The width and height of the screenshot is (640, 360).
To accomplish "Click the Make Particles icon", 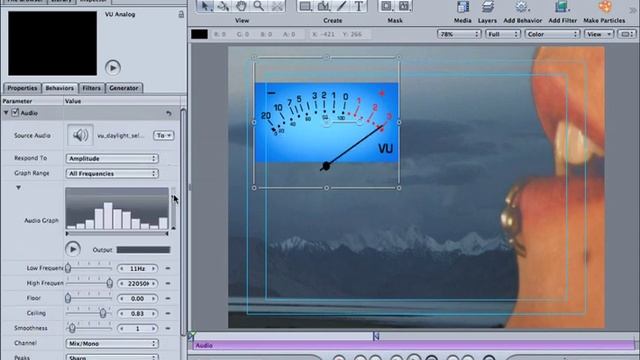I will [x=604, y=7].
